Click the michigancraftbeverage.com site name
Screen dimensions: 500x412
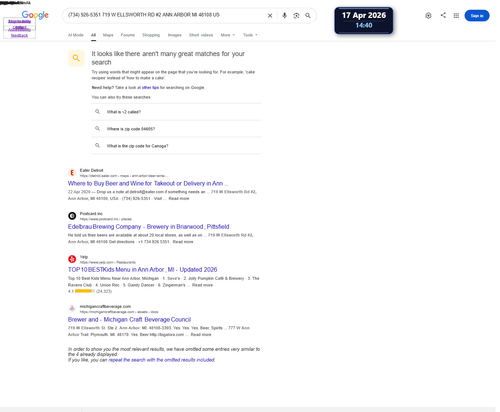pyautogui.click(x=105, y=306)
